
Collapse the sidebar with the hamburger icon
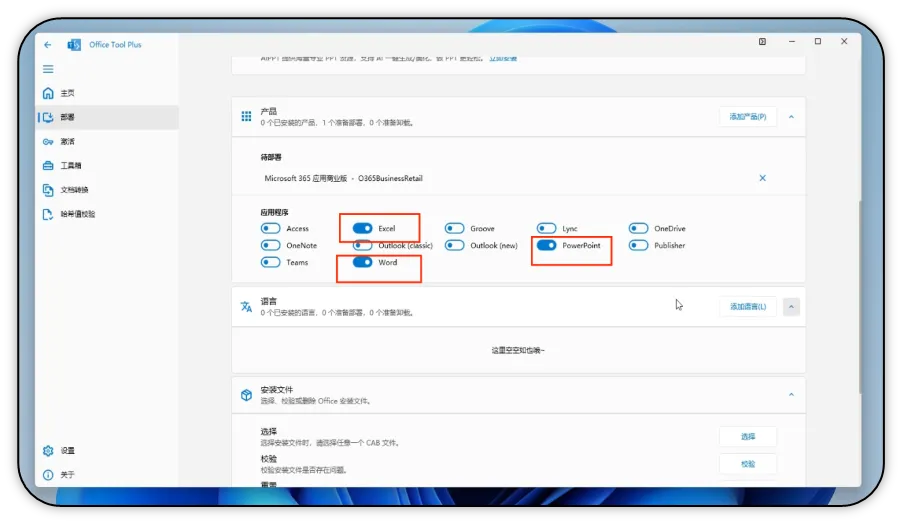[48, 69]
